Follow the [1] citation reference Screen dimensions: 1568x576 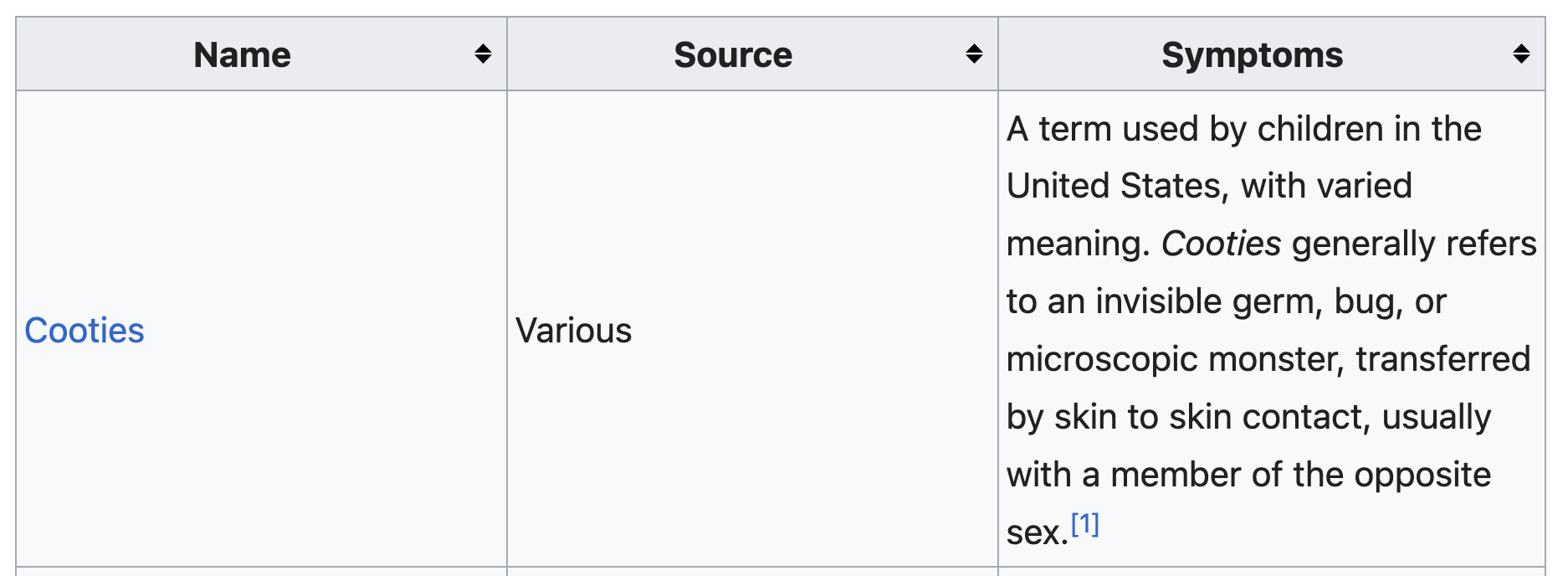click(x=1085, y=524)
